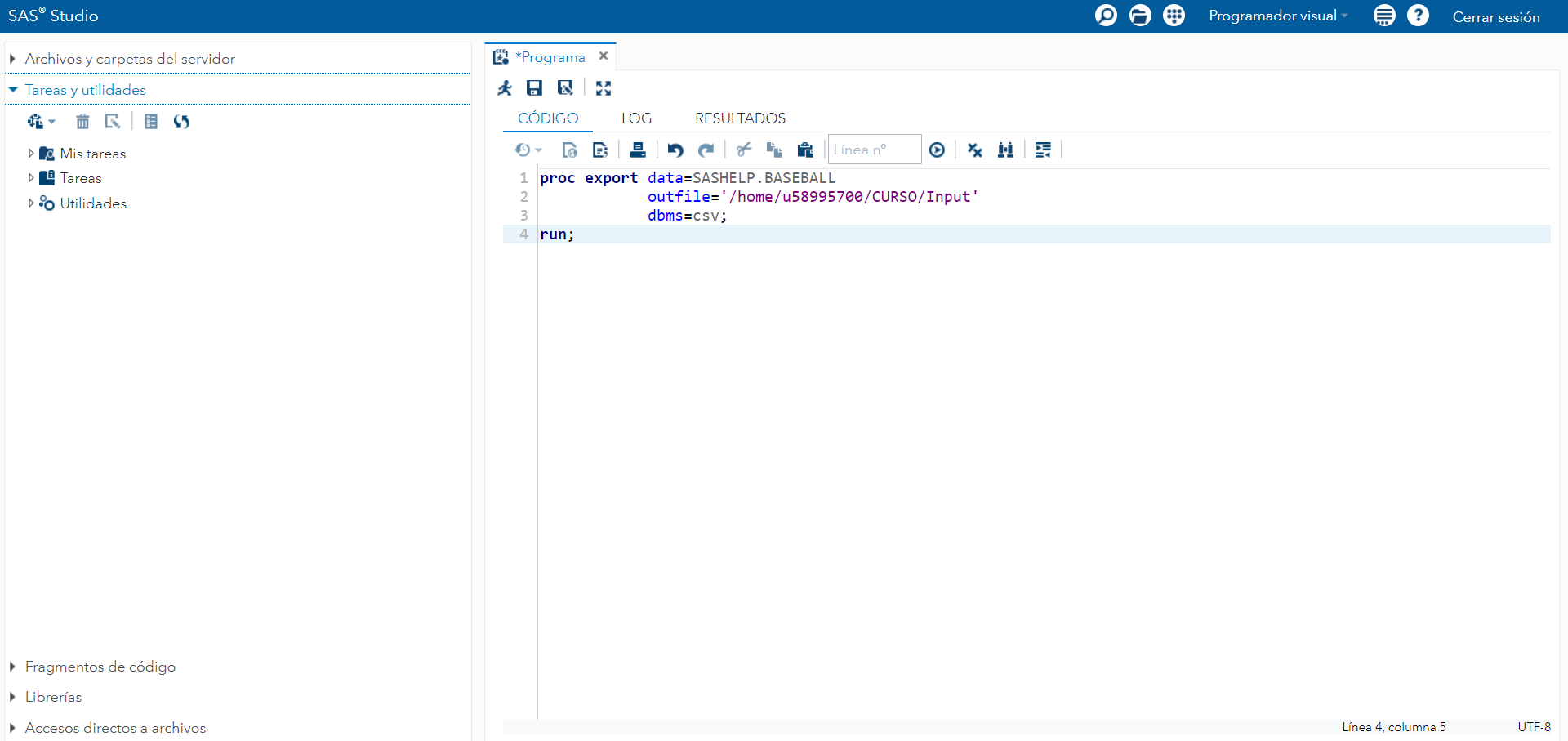Open the Help question mark icon
The width and height of the screenshot is (1568, 741).
(x=1419, y=16)
